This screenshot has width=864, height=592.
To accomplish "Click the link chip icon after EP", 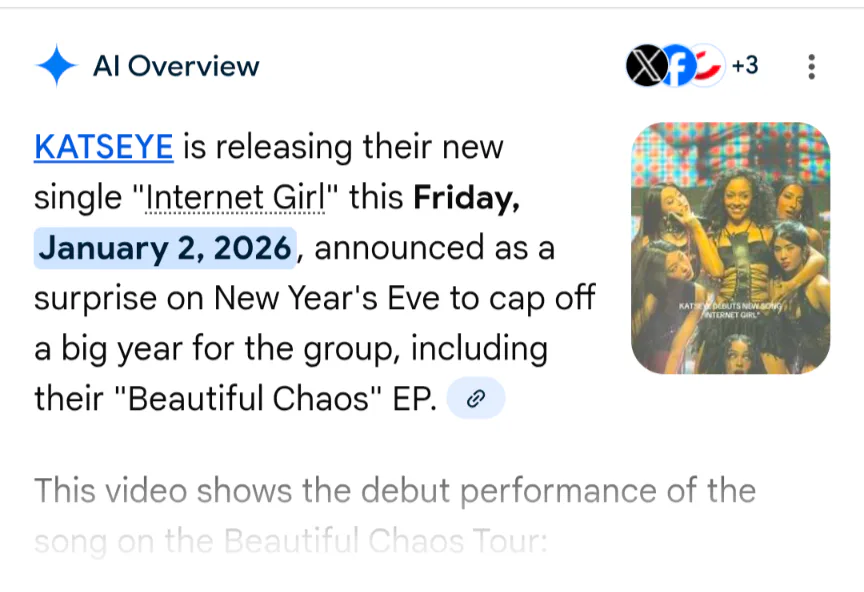I will pyautogui.click(x=476, y=399).
